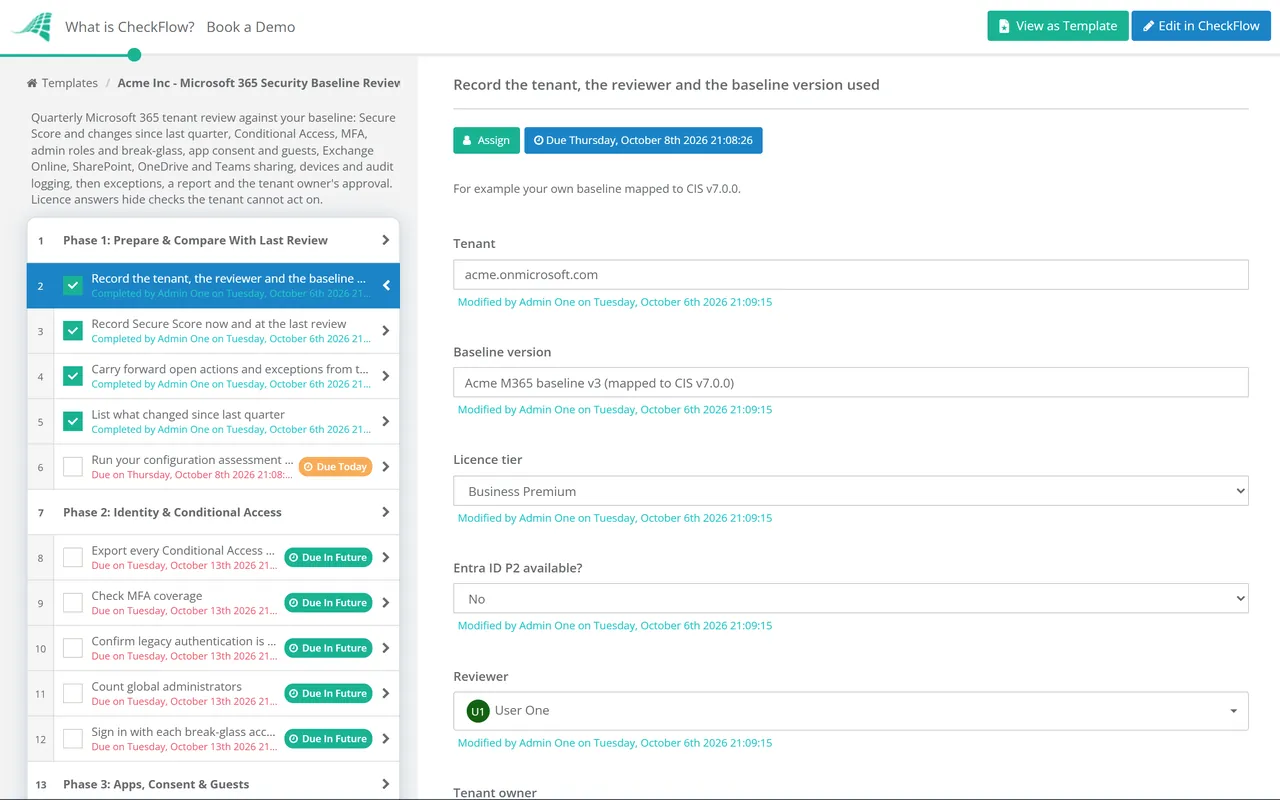The width and height of the screenshot is (1280, 800).
Task: Click the Baseline version input field
Action: tap(851, 383)
